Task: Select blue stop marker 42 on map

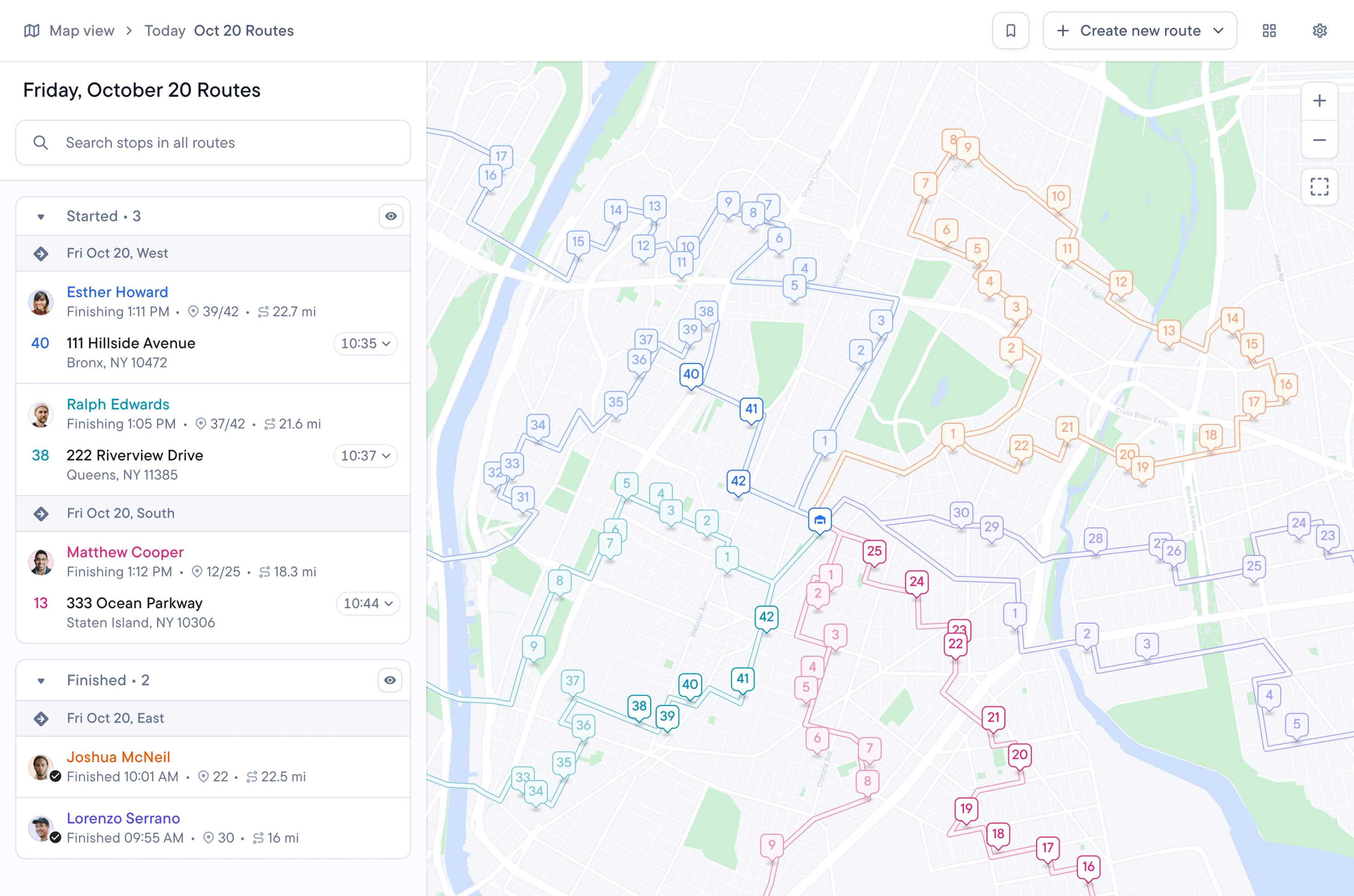Action: click(x=738, y=482)
